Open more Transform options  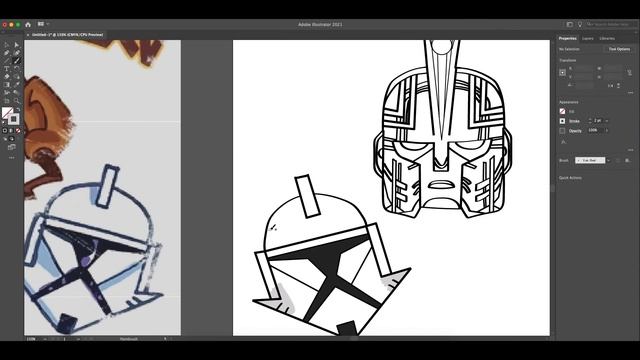pos(630,93)
